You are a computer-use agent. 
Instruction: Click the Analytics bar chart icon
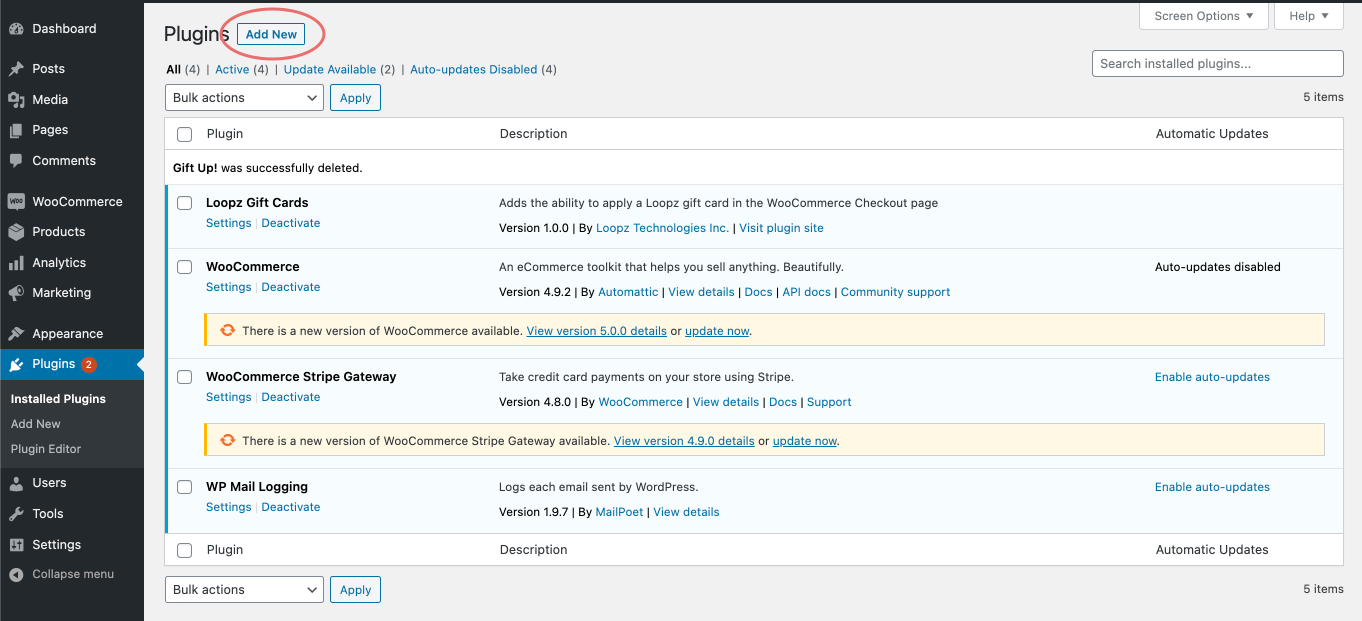(x=16, y=263)
